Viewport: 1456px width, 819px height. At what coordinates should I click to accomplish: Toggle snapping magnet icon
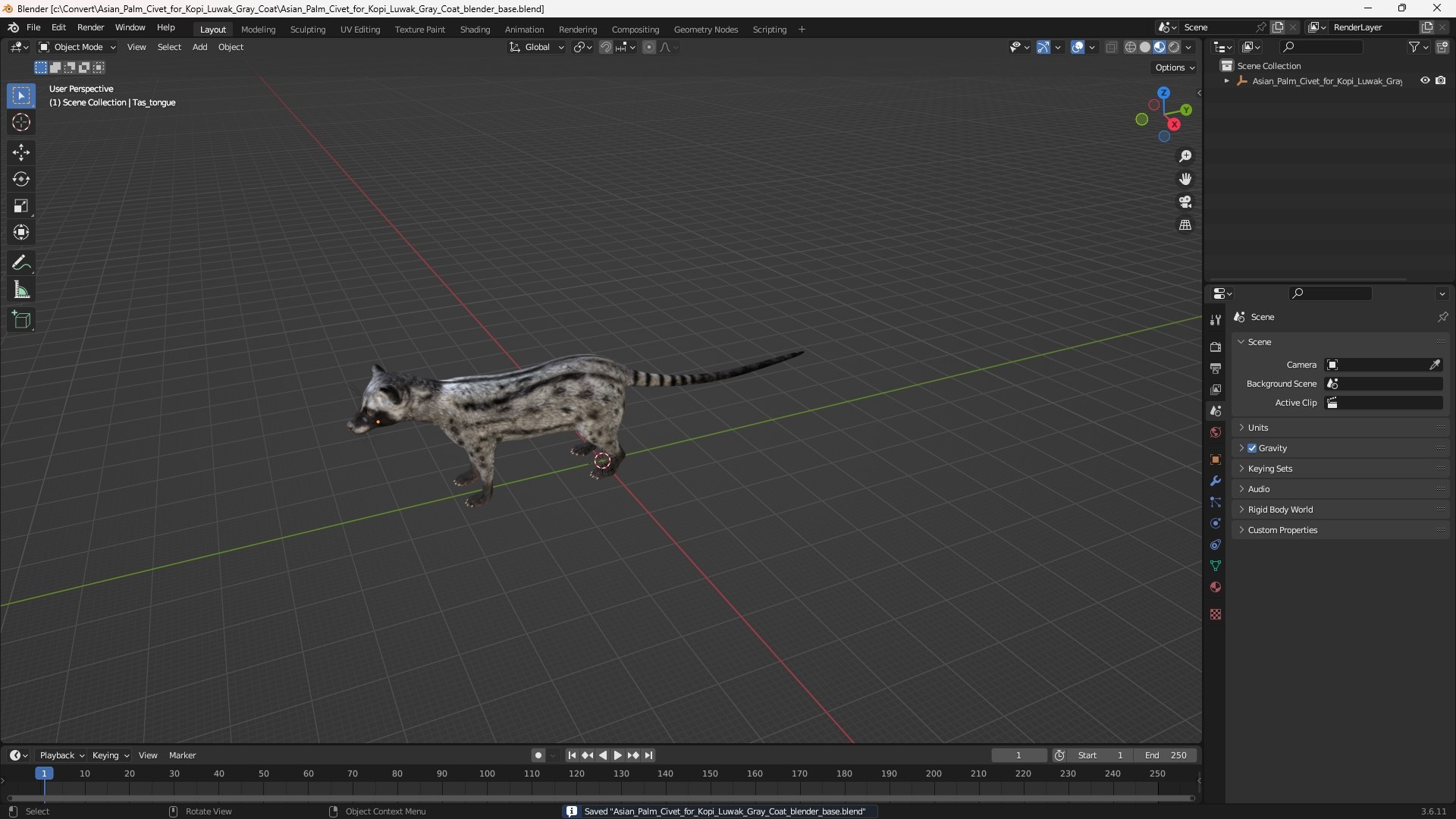pos(606,47)
